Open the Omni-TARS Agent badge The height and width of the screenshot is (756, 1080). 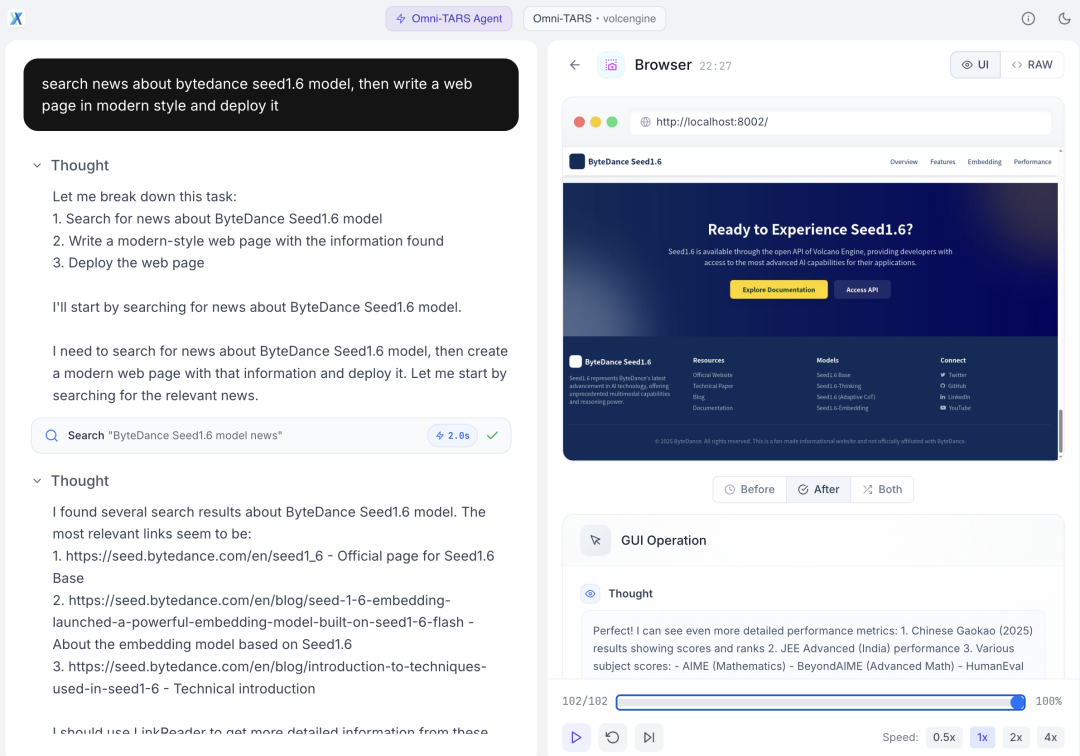pos(448,18)
